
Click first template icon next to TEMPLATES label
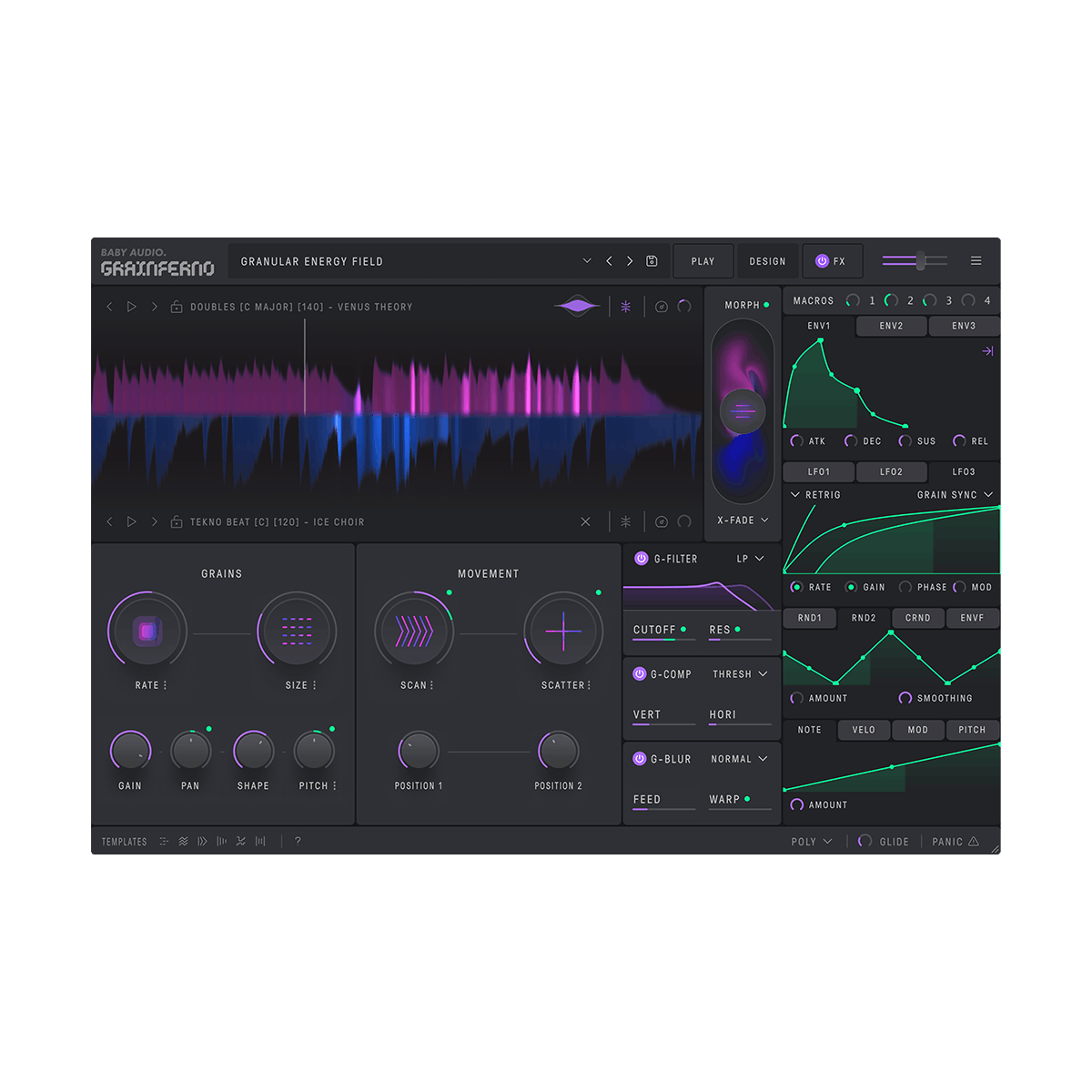[x=164, y=841]
